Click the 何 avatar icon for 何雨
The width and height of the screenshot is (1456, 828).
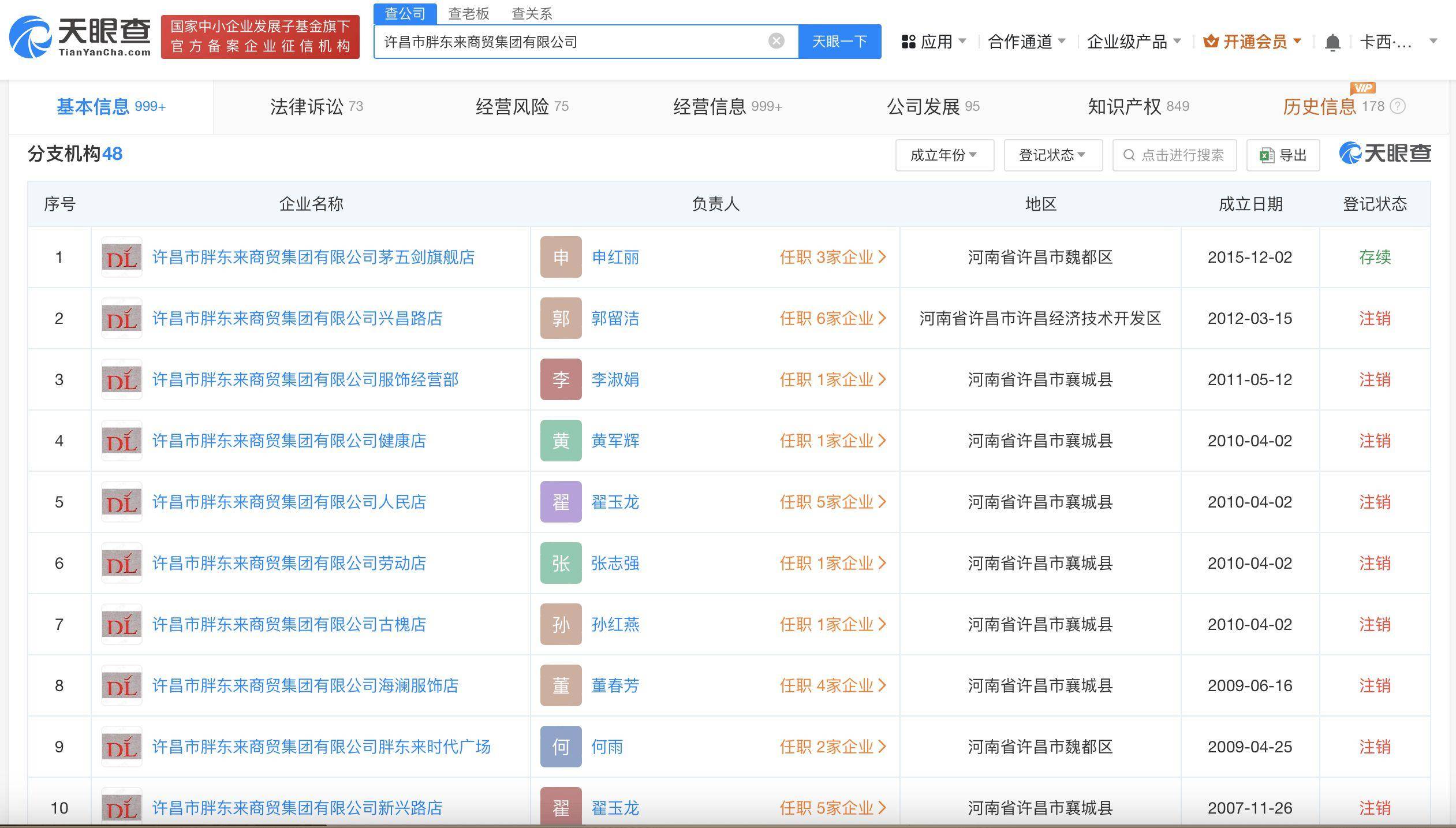click(561, 747)
